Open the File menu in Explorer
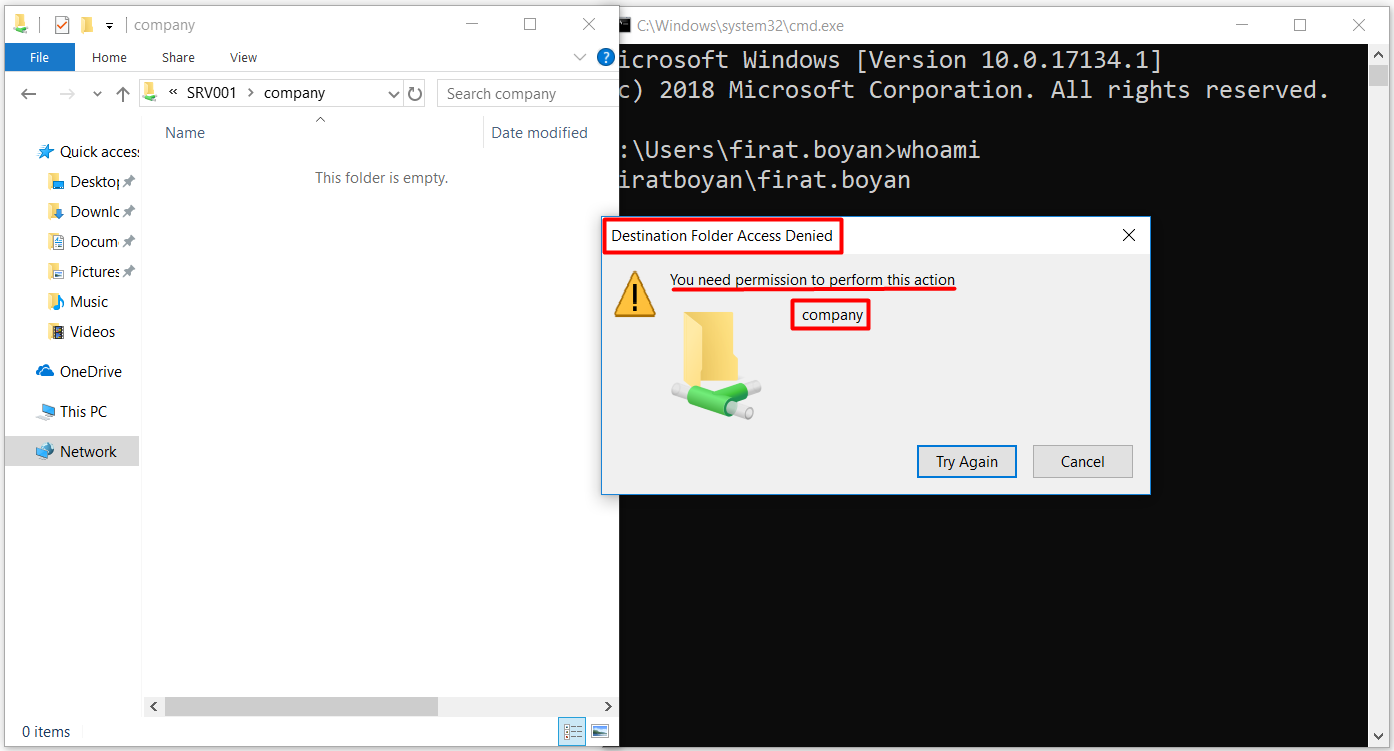Screen dimensions: 1394x751 39,57
